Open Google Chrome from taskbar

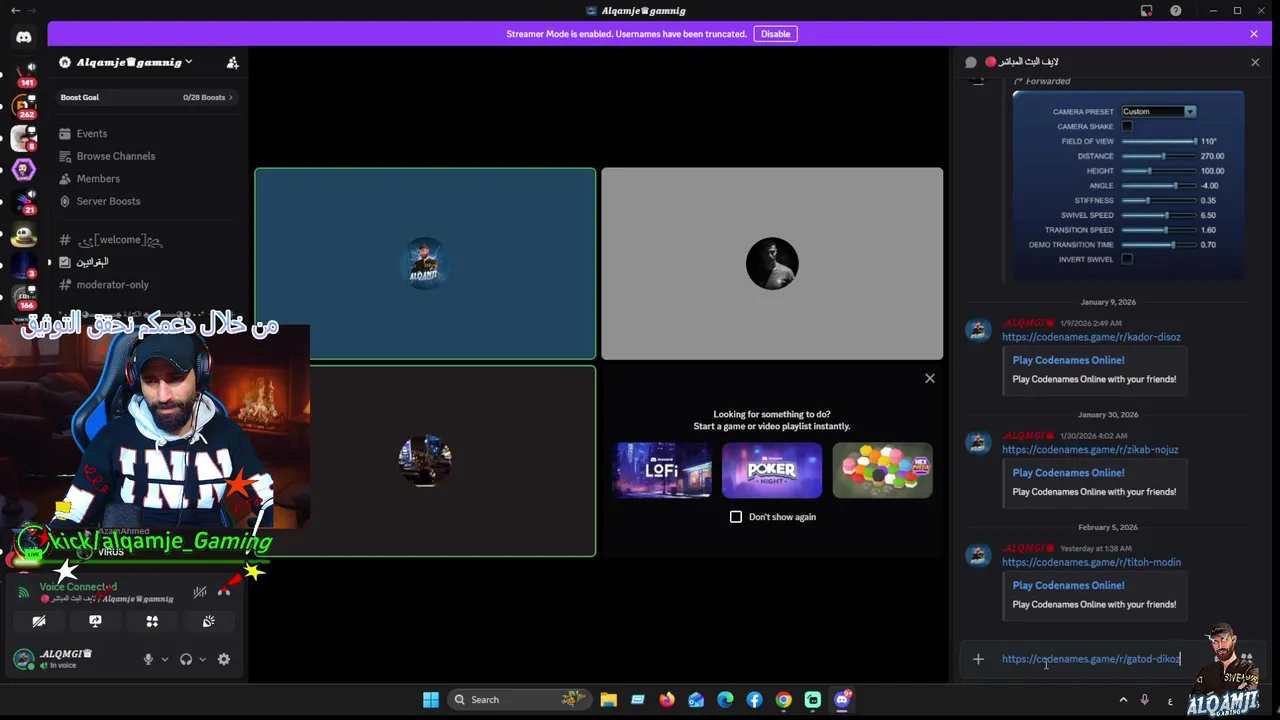pyautogui.click(x=784, y=700)
